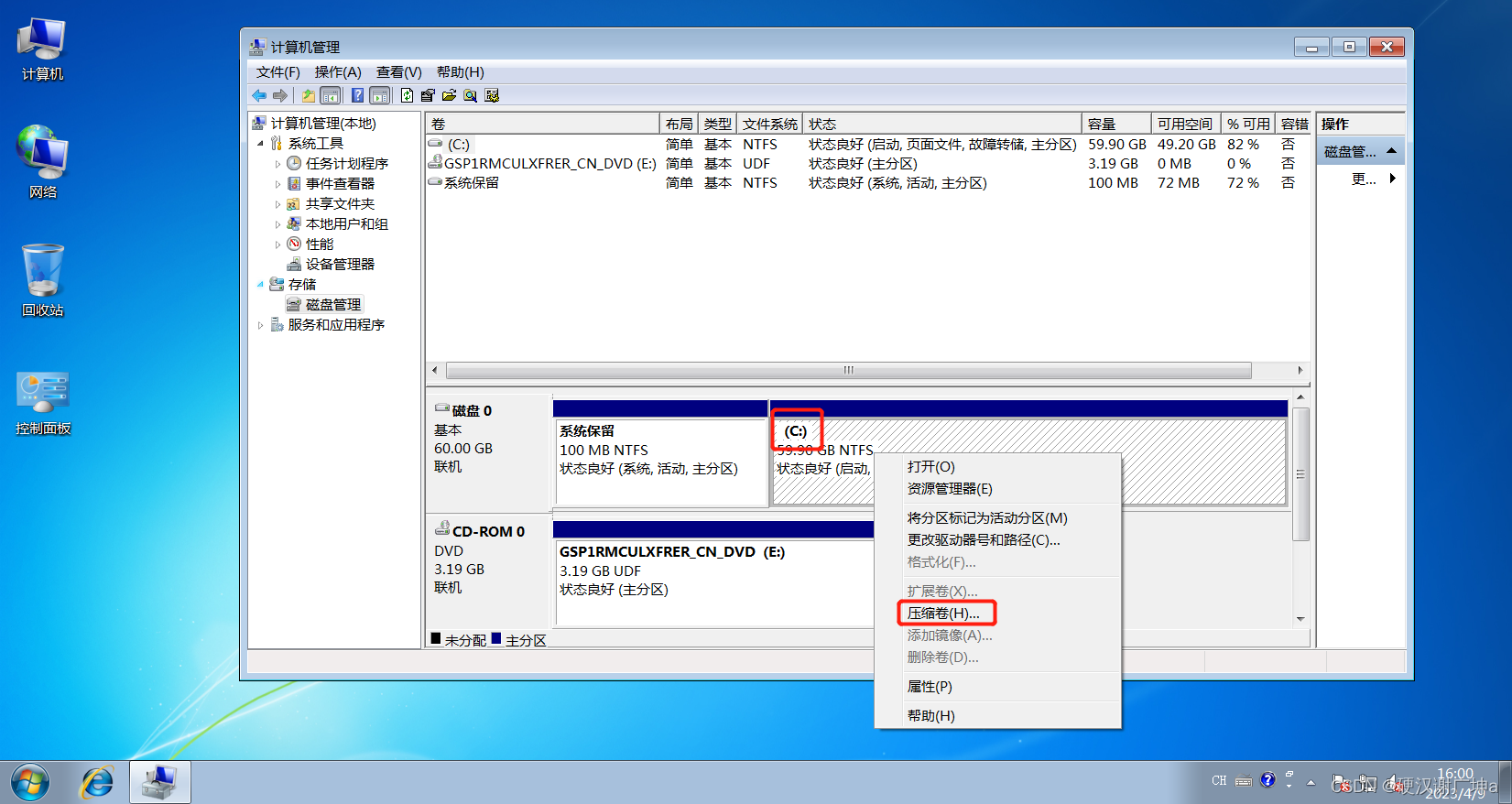This screenshot has width=1512, height=804.
Task: Show hidden tray icons arrow
Action: pos(1311,783)
